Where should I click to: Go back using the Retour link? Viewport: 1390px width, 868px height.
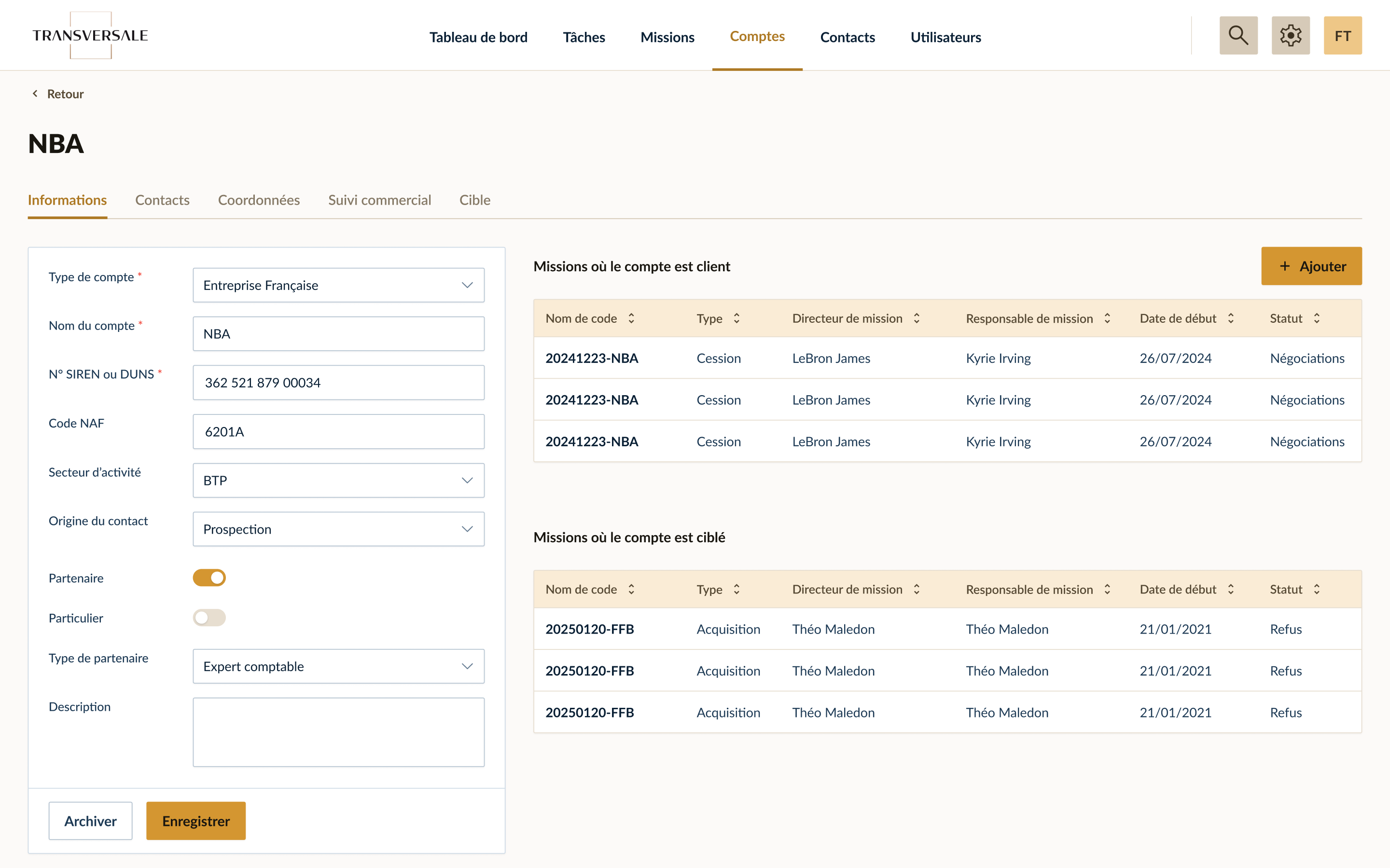pyautogui.click(x=57, y=94)
